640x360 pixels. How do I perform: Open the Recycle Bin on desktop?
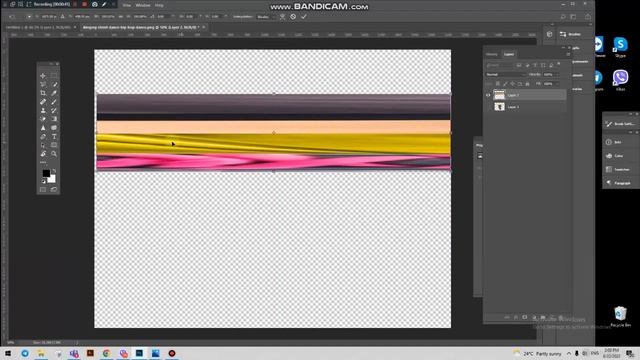(620, 317)
